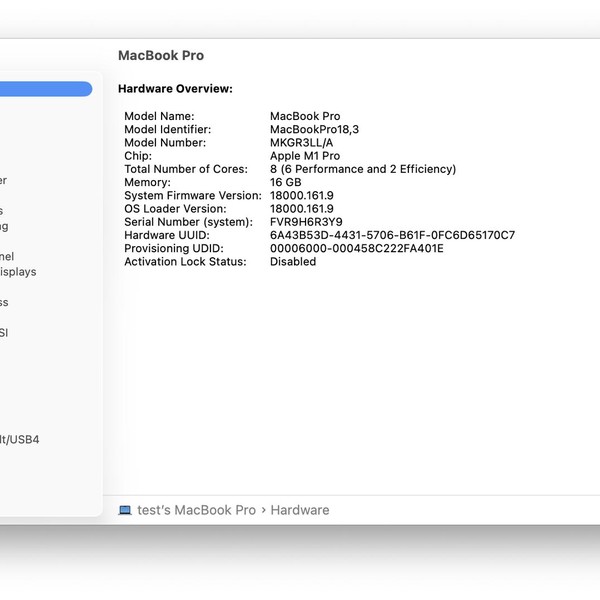Viewport: 600px width, 600px height.
Task: Click memory value 16 GB
Action: [x=285, y=182]
